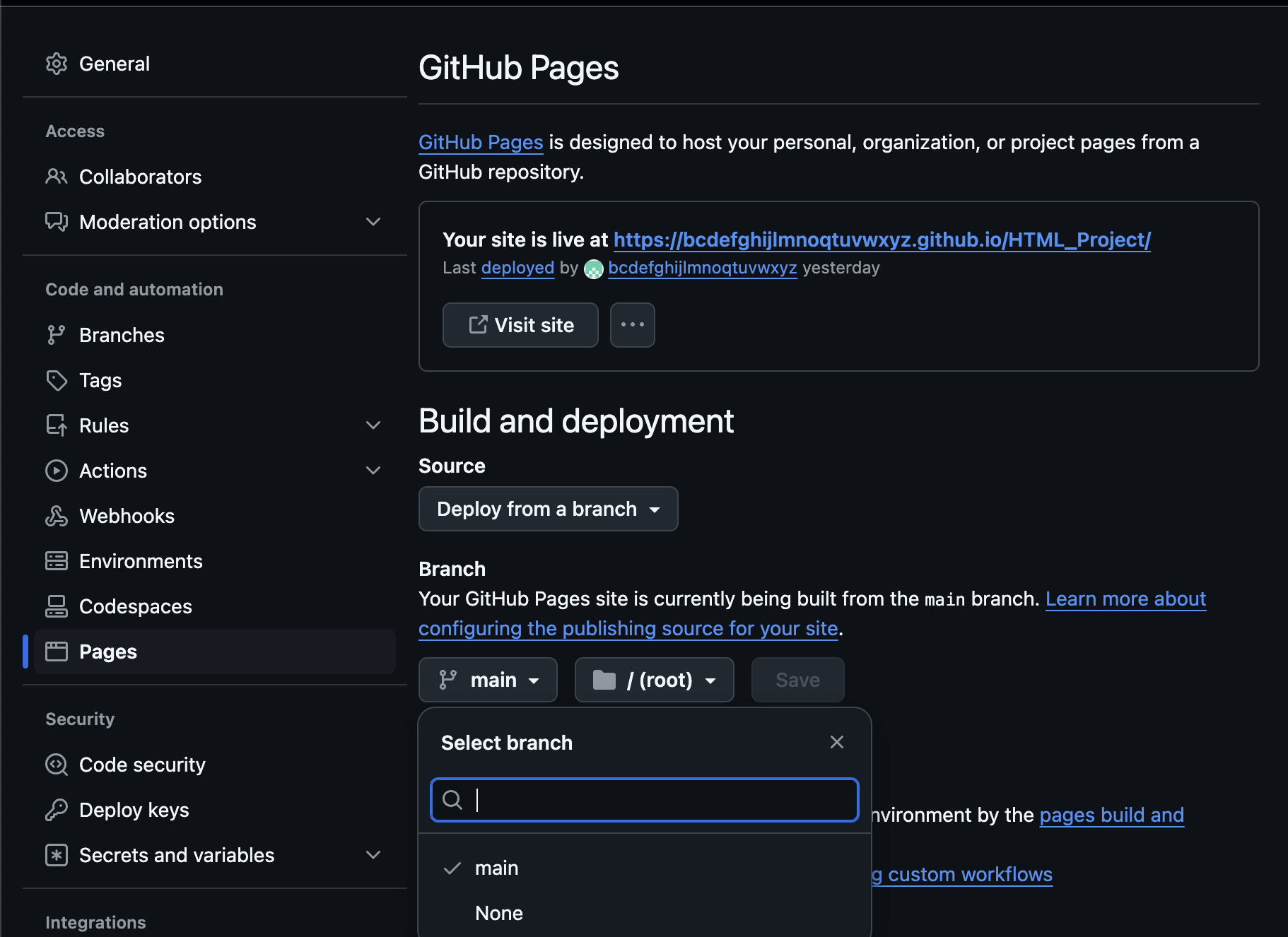This screenshot has width=1288, height=937.
Task: Select None in branch list
Action: pyautogui.click(x=644, y=913)
